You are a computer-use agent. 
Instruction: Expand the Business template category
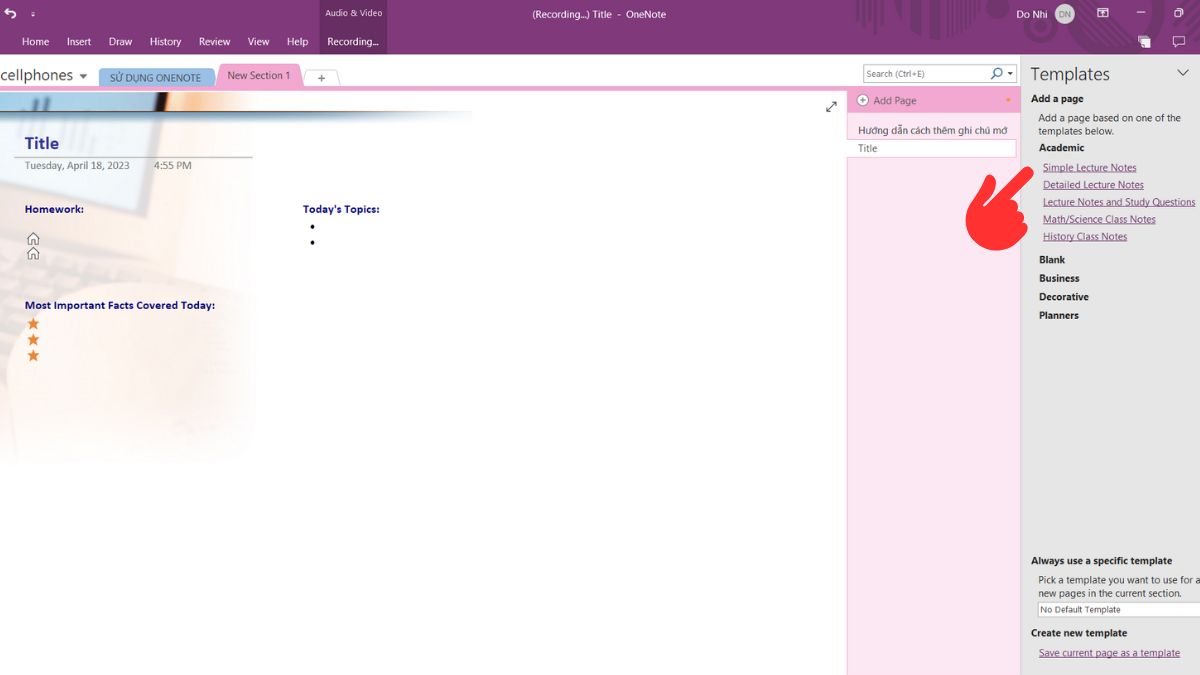(x=1059, y=278)
